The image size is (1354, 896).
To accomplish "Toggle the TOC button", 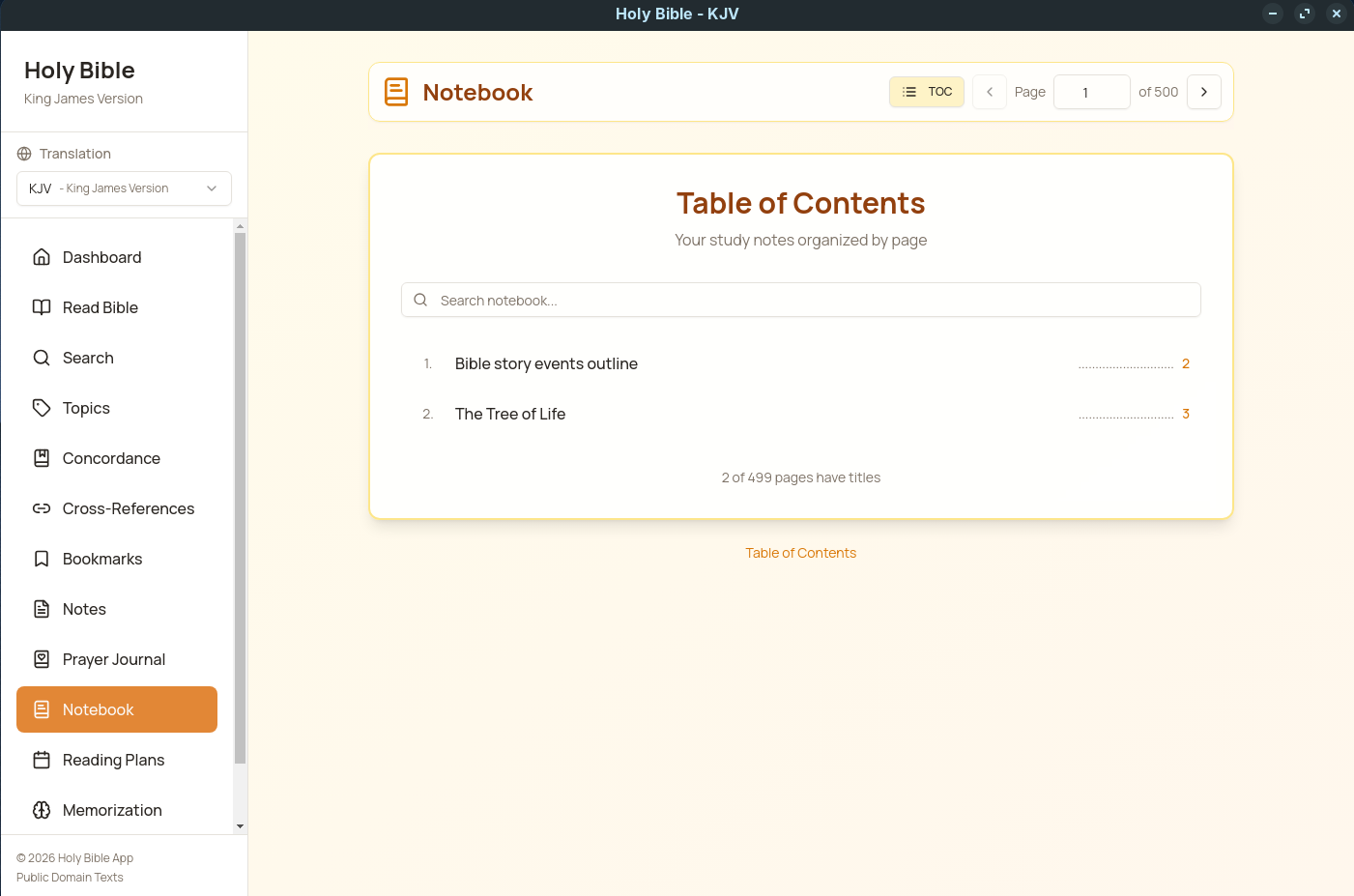I will pyautogui.click(x=927, y=92).
